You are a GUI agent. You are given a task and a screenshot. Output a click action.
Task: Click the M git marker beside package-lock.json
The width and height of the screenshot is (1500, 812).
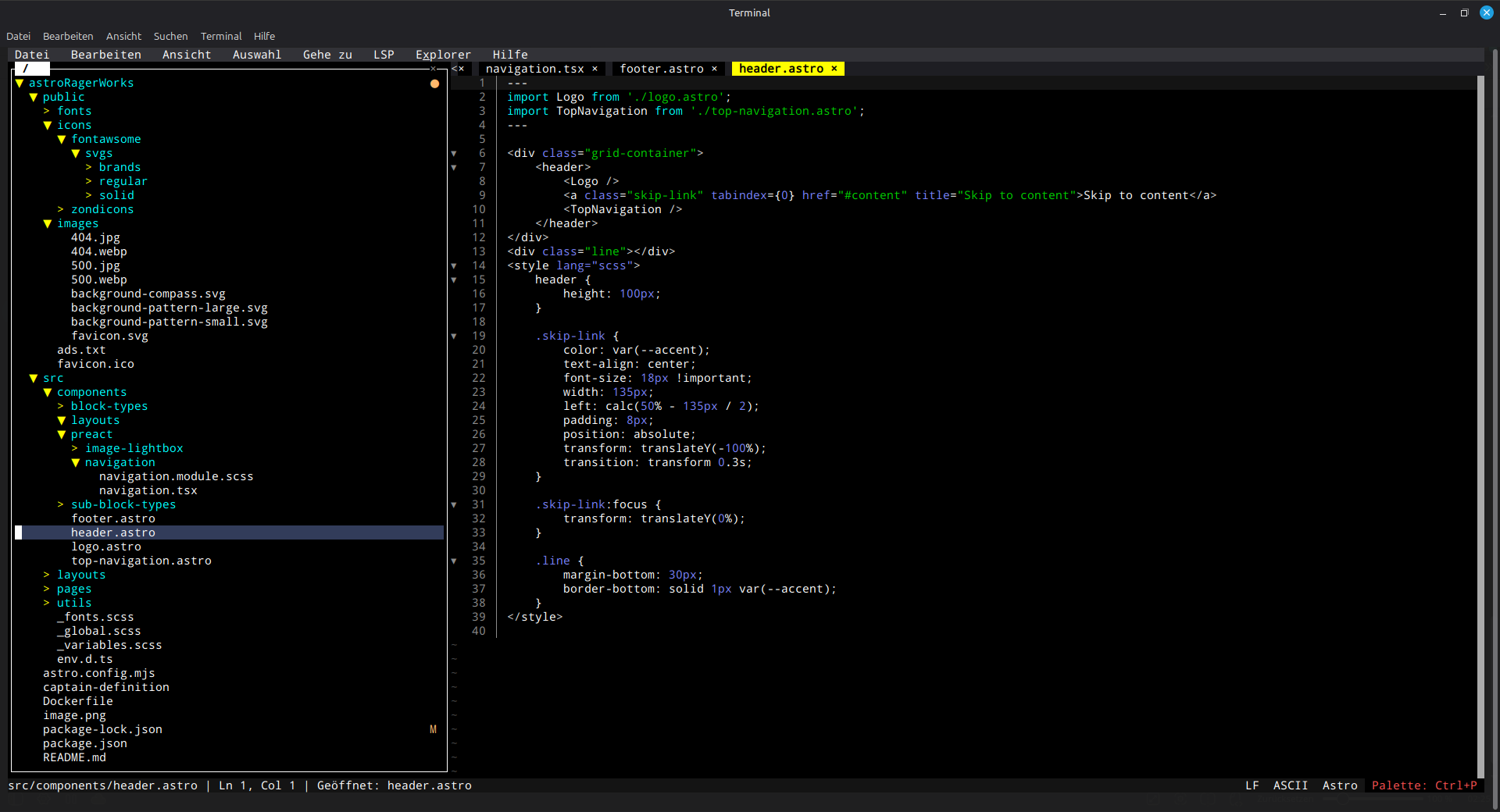tap(433, 729)
